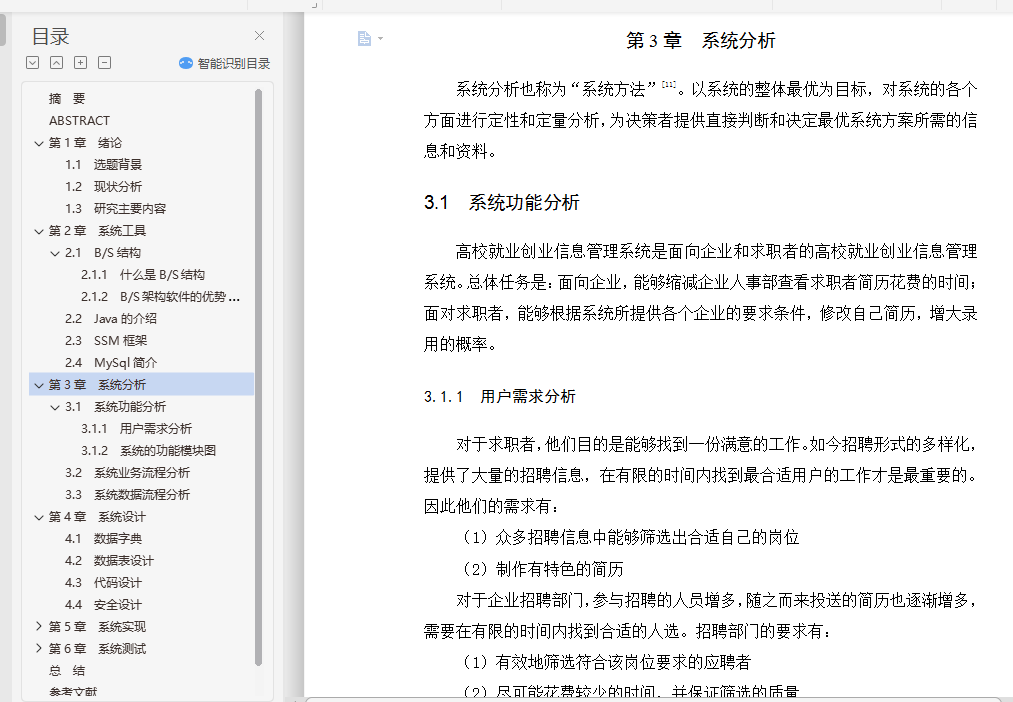This screenshot has width=1013, height=702.
Task: Expand the 第5章 系统实现 outline node
Action: click(39, 626)
